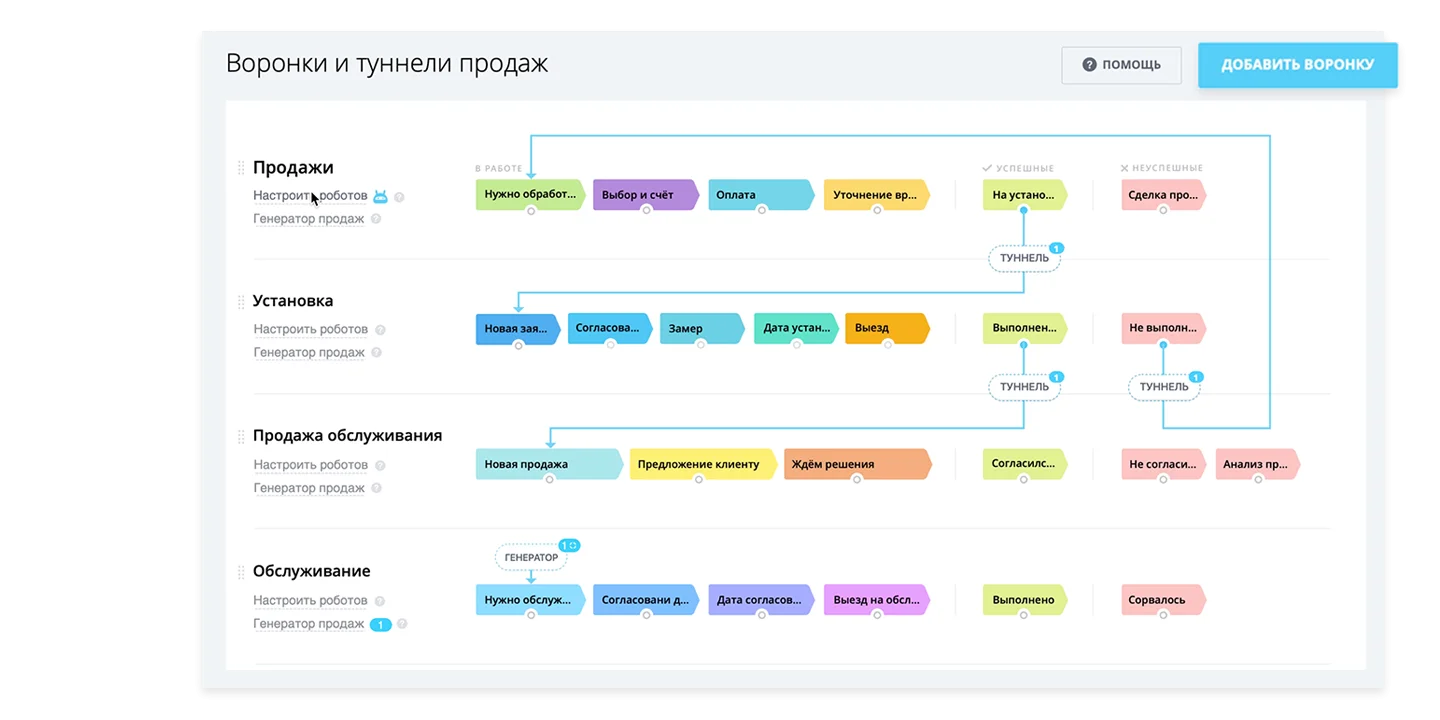The width and height of the screenshot is (1440, 720).
Task: Click help icon beside Обслуживание Настроить роботов
Action: pyautogui.click(x=380, y=602)
